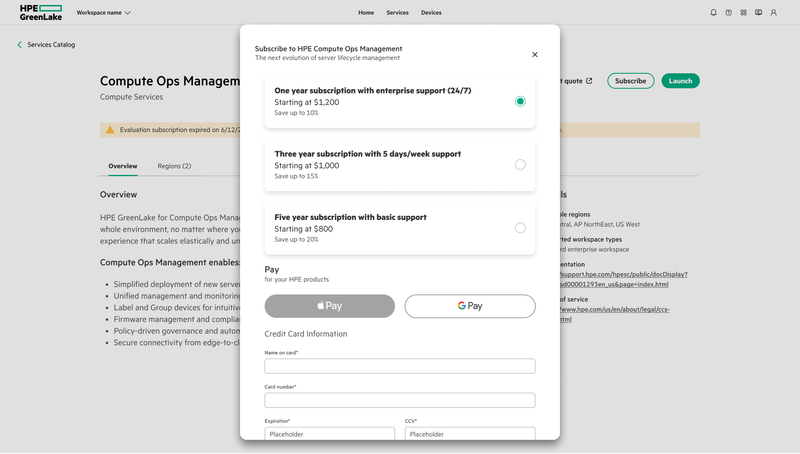Open the user profile icon
Viewport: 800px width, 454px height.
coord(773,12)
